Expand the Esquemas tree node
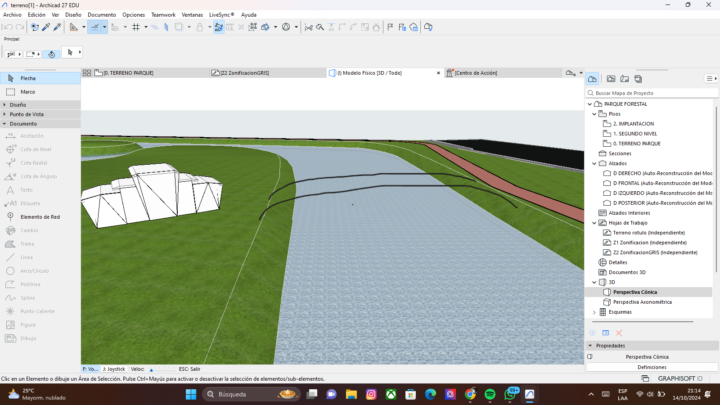720x405 pixels. 594,311
